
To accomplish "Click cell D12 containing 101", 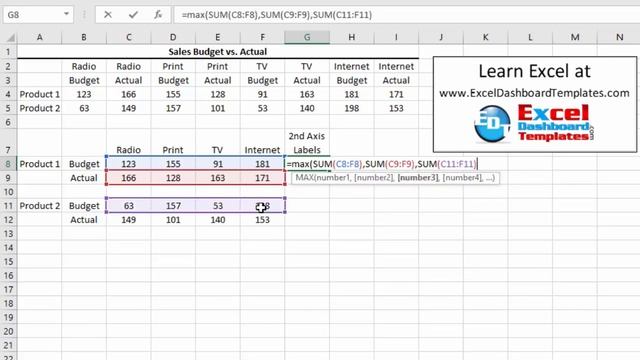I will pos(173,220).
